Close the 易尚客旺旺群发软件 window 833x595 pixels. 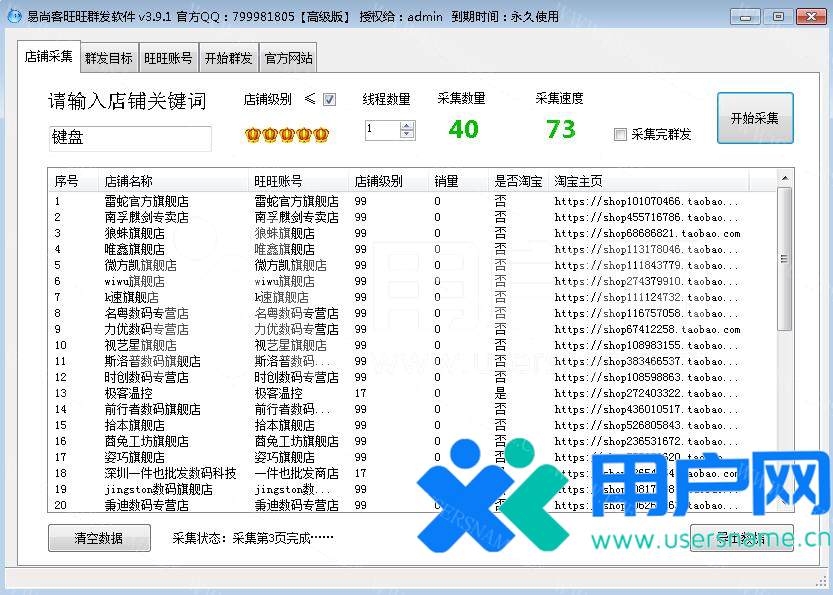[x=811, y=16]
